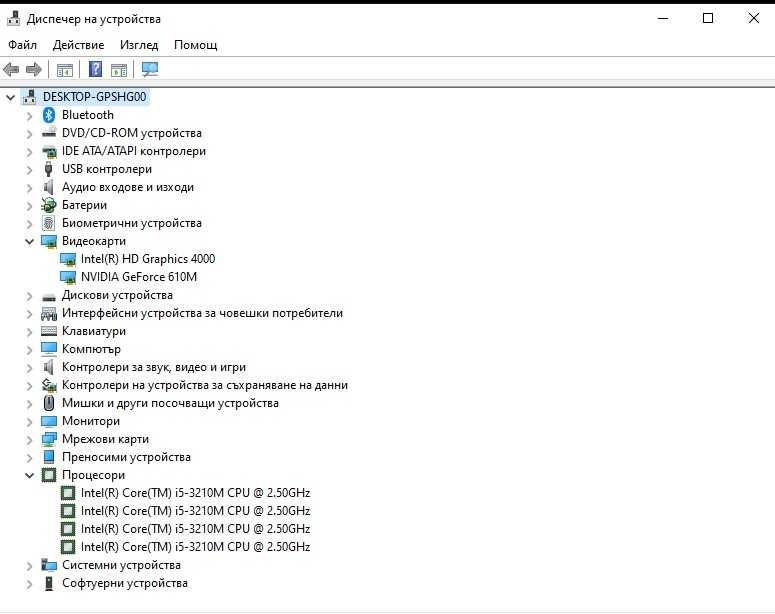The height and width of the screenshot is (614, 775).
Task: Select first Intel Core i5-3210M CPU entry
Action: (195, 493)
